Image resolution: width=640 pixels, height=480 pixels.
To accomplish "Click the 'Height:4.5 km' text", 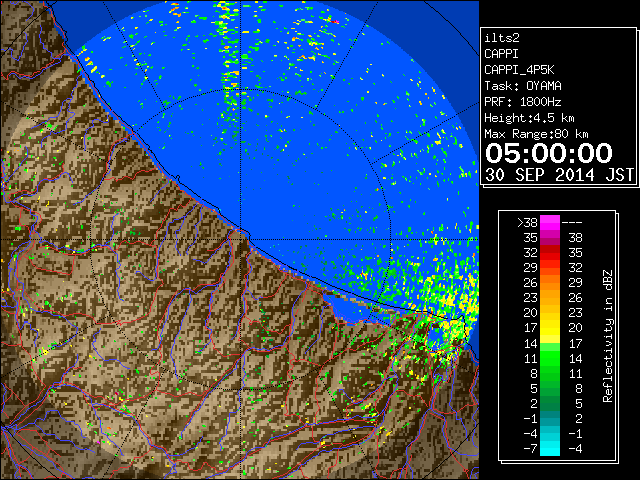I will click(529, 118).
